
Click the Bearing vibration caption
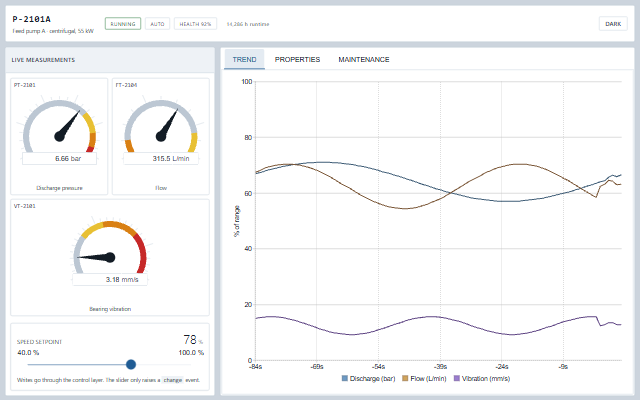(110, 309)
